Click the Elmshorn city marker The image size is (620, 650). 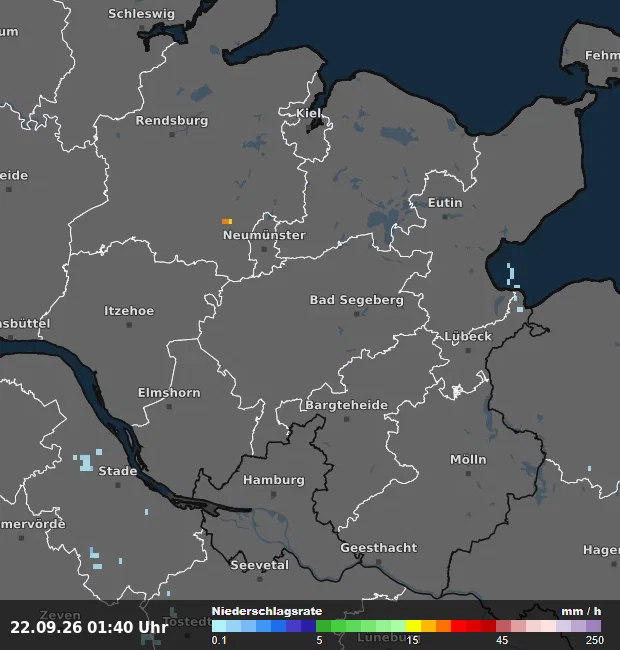[169, 407]
